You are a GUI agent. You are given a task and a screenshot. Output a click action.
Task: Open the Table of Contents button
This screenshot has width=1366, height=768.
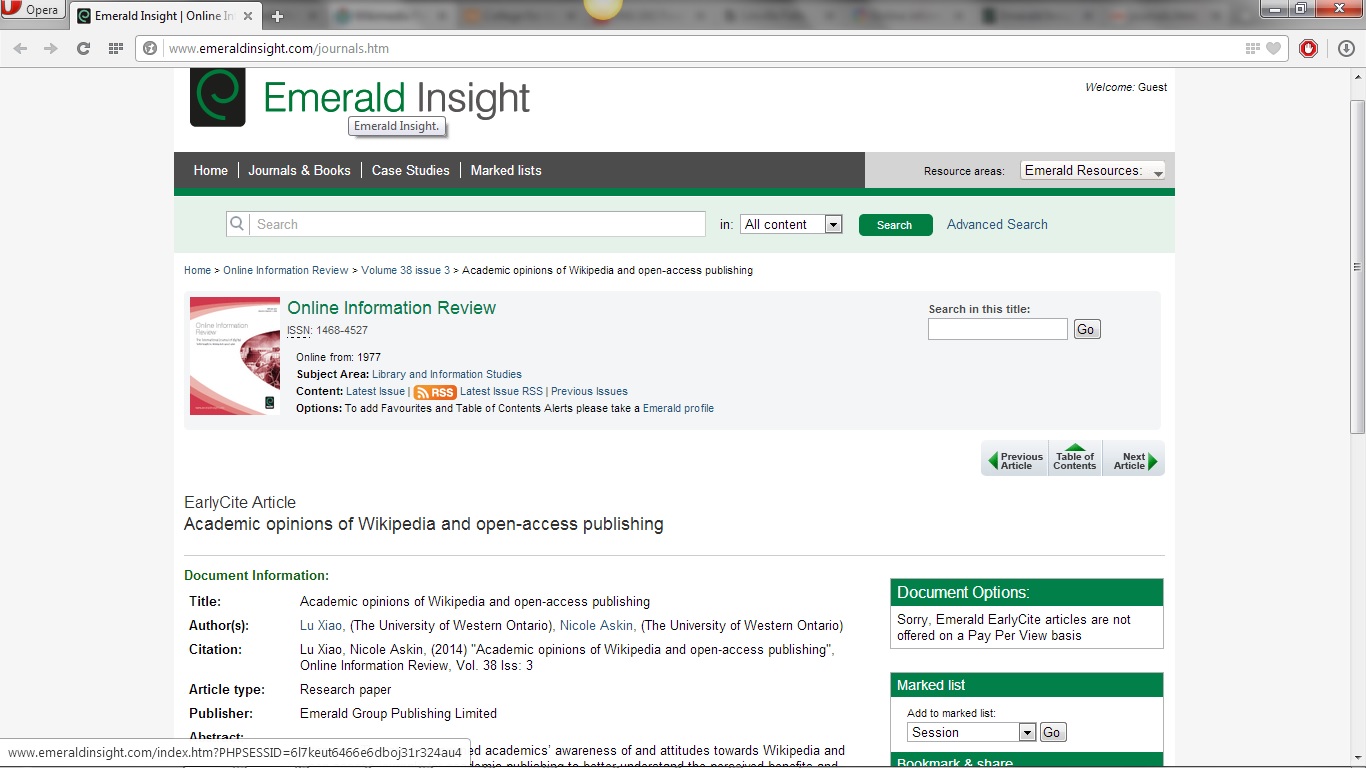1075,459
